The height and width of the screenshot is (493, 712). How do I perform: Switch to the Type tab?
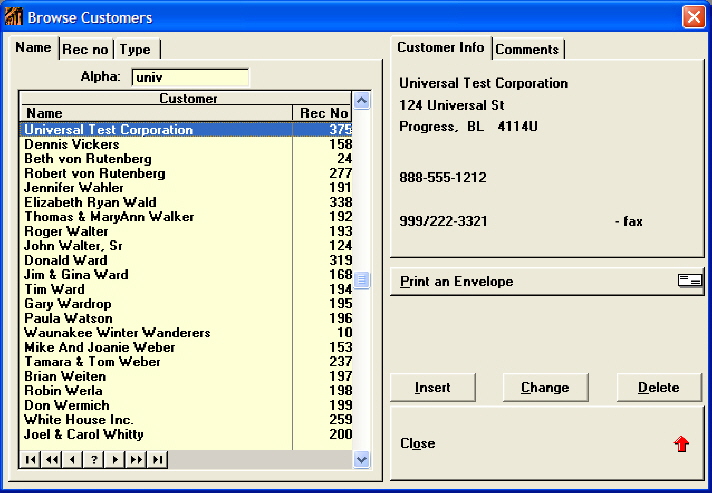pyautogui.click(x=135, y=49)
